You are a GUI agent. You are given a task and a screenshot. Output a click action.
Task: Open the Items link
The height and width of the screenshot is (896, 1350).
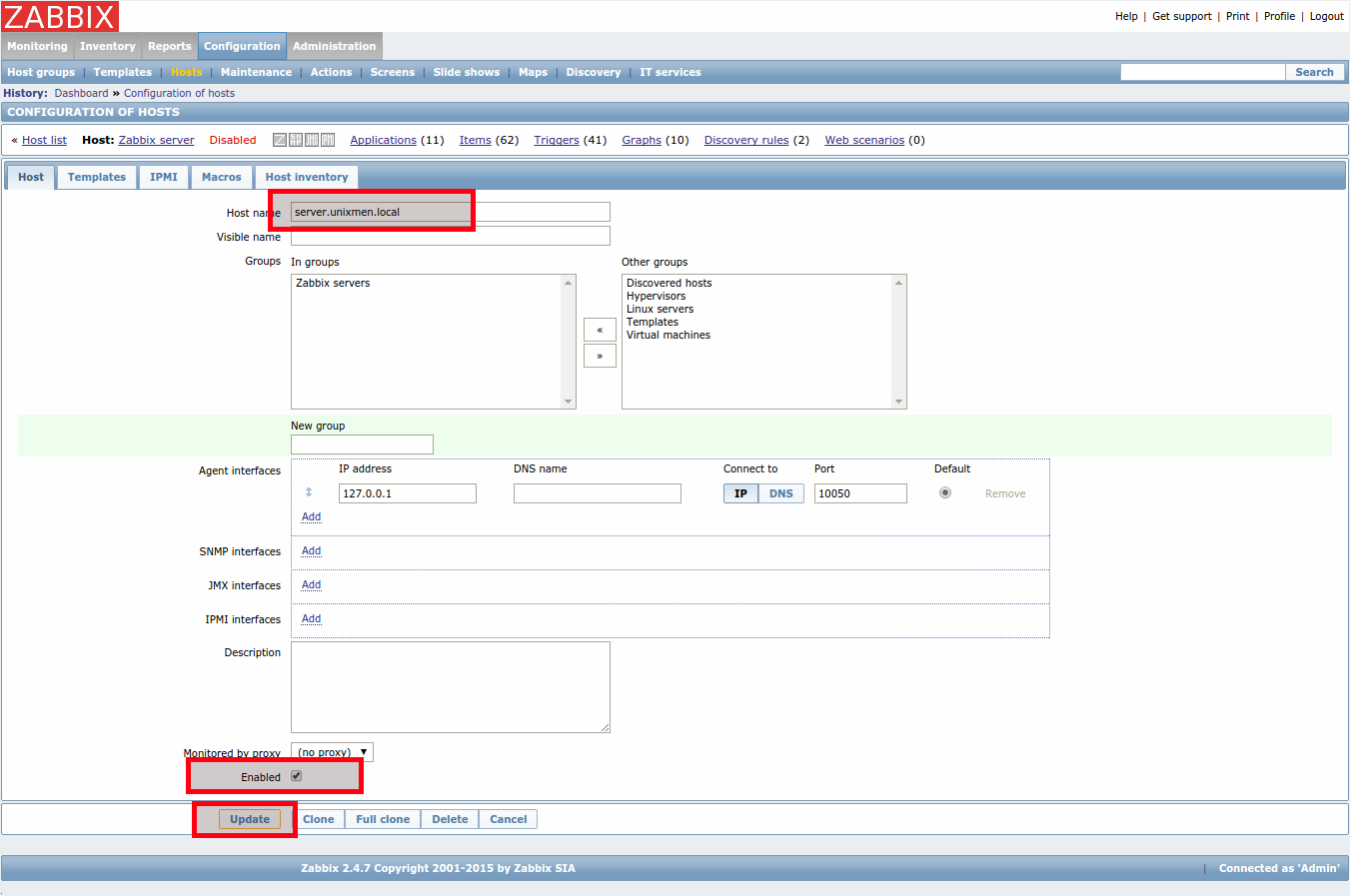click(x=476, y=140)
